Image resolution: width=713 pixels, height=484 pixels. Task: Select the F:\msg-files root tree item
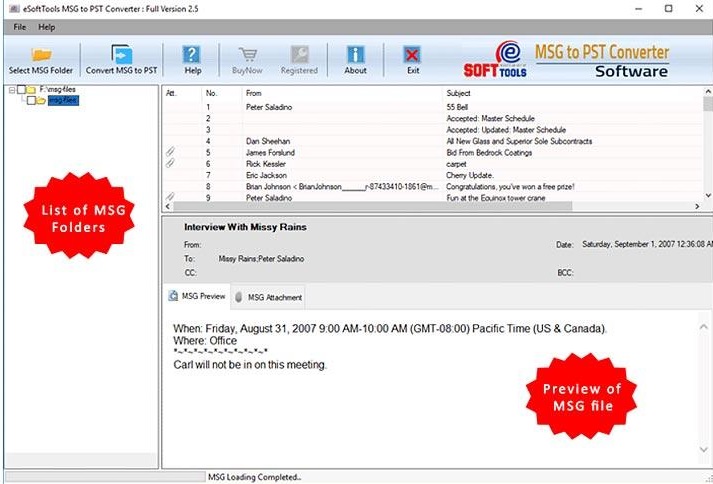pyautogui.click(x=57, y=90)
